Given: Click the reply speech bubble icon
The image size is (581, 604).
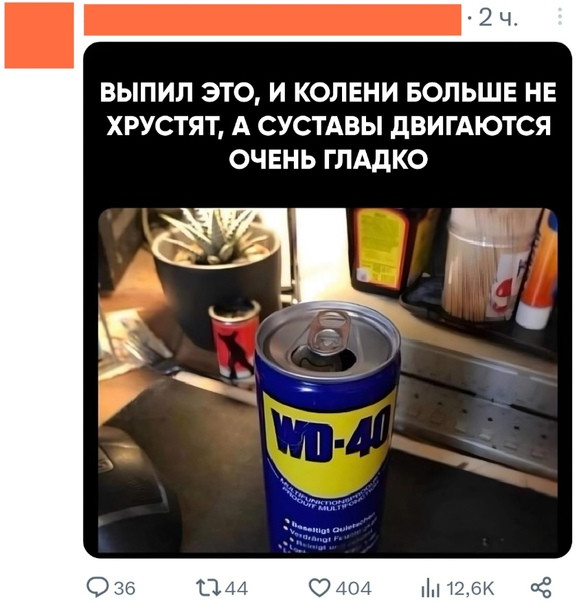Looking at the screenshot, I should tap(96, 587).
